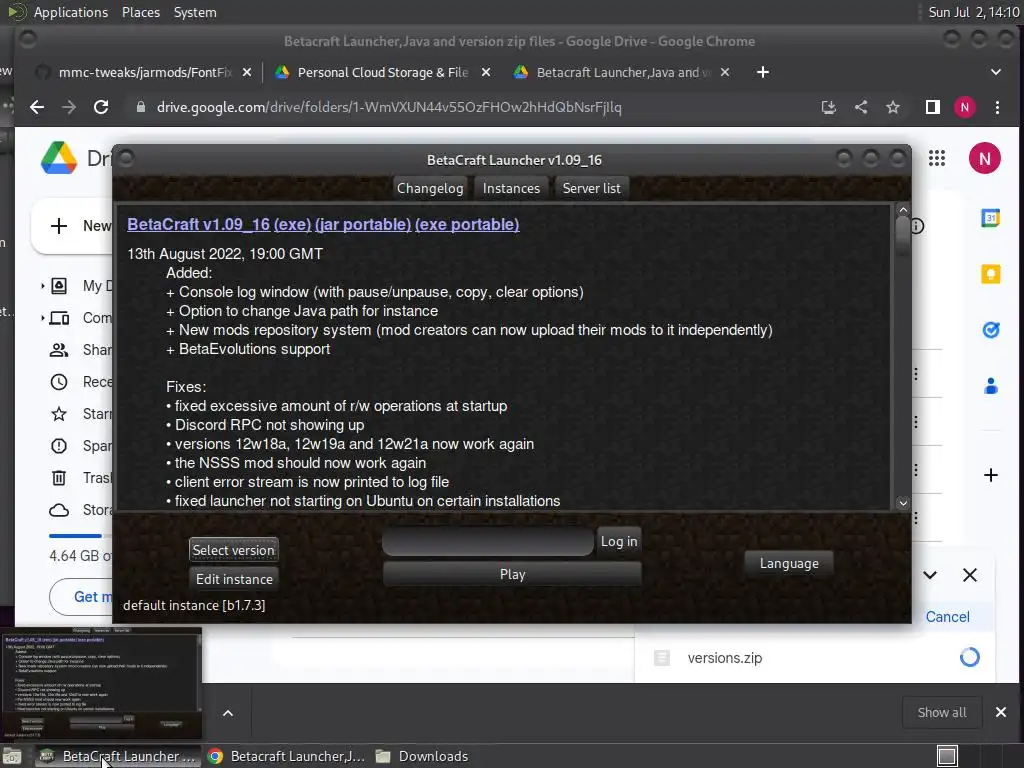The width and height of the screenshot is (1024, 768).
Task: Open the Applications menu
Action: click(x=71, y=12)
